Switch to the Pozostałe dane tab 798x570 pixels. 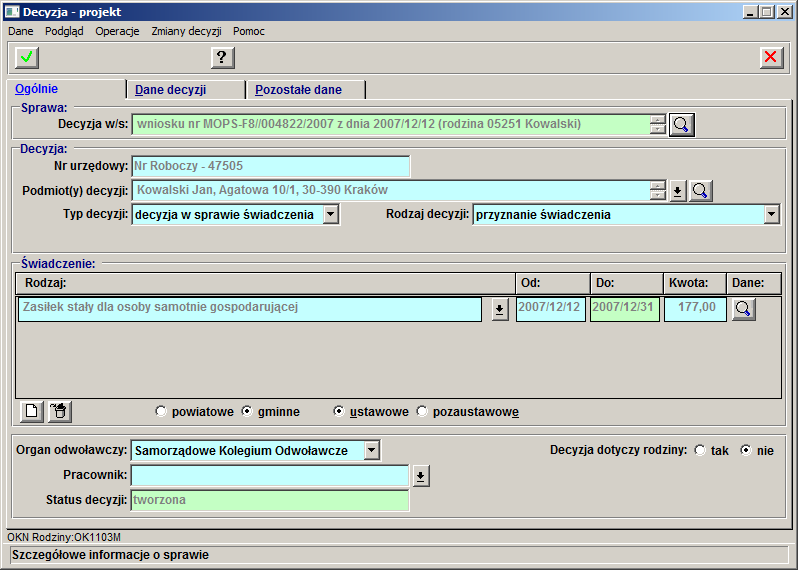click(x=305, y=90)
